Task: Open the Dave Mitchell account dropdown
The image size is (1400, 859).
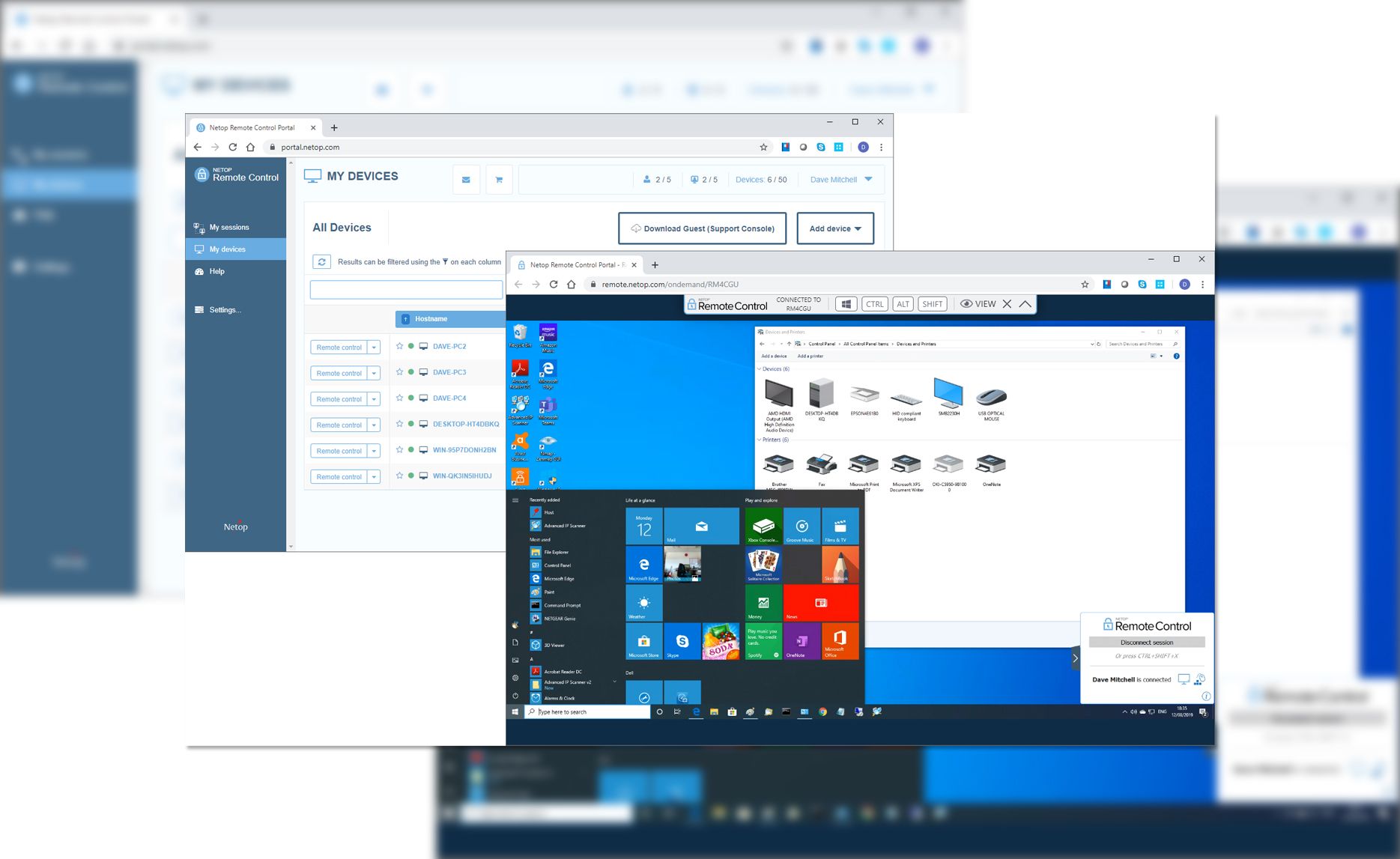Action: pyautogui.click(x=841, y=180)
